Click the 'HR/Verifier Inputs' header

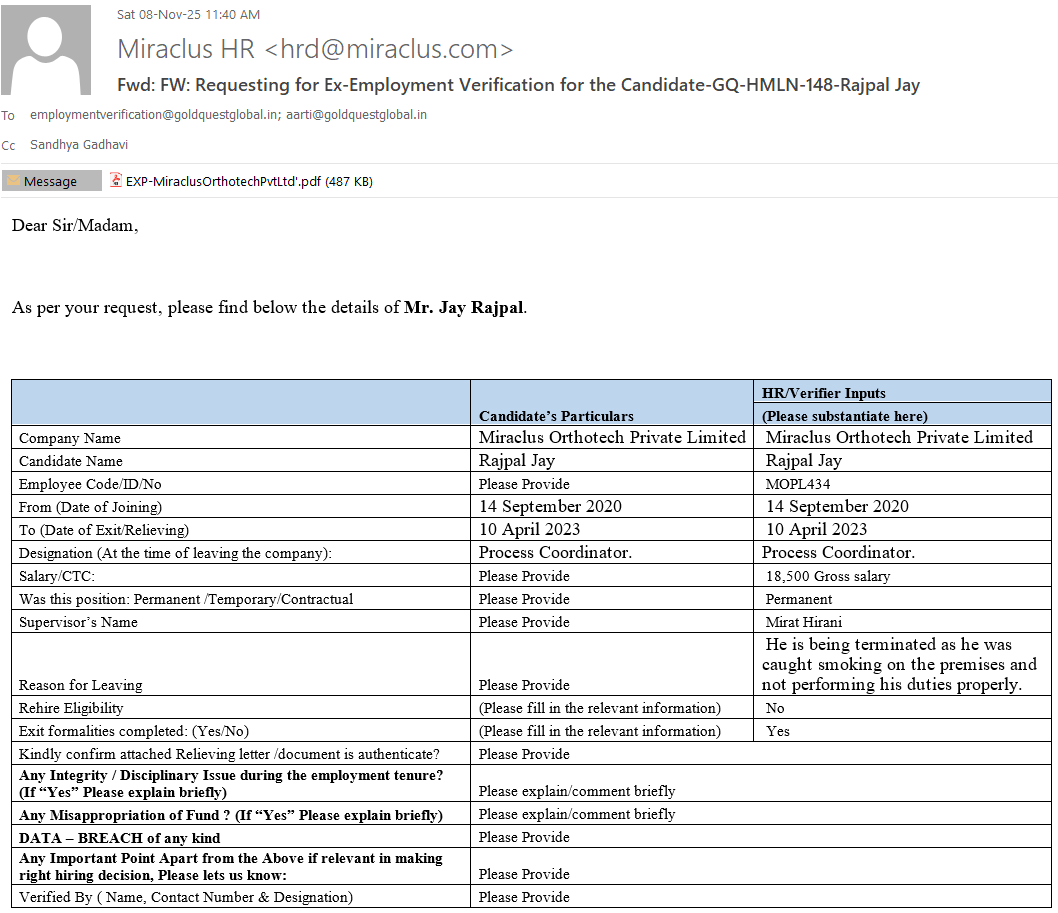(x=823, y=393)
